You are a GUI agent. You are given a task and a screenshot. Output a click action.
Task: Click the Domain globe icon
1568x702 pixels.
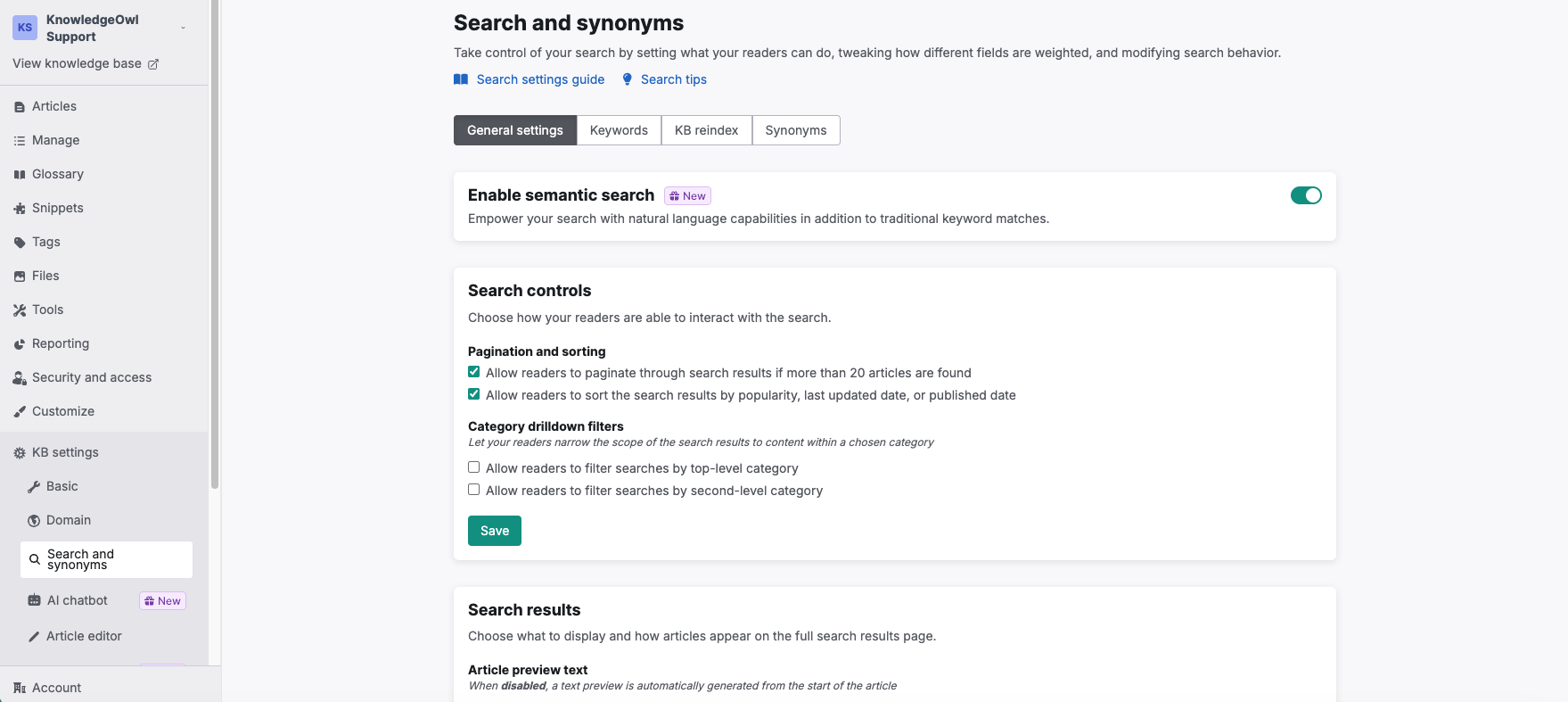pos(34,521)
